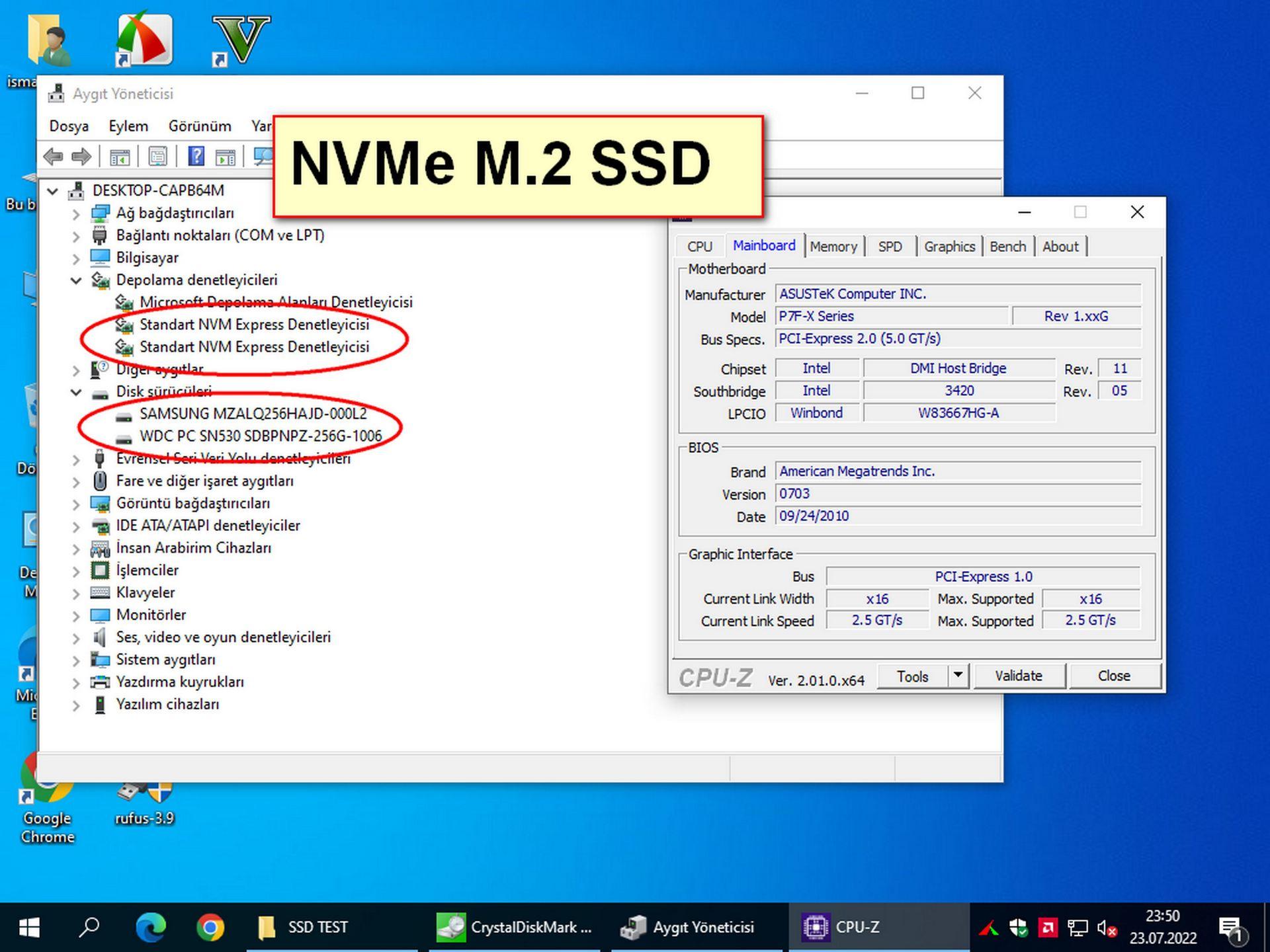
Task: Click the Tools button in CPU-Z
Action: pyautogui.click(x=913, y=676)
